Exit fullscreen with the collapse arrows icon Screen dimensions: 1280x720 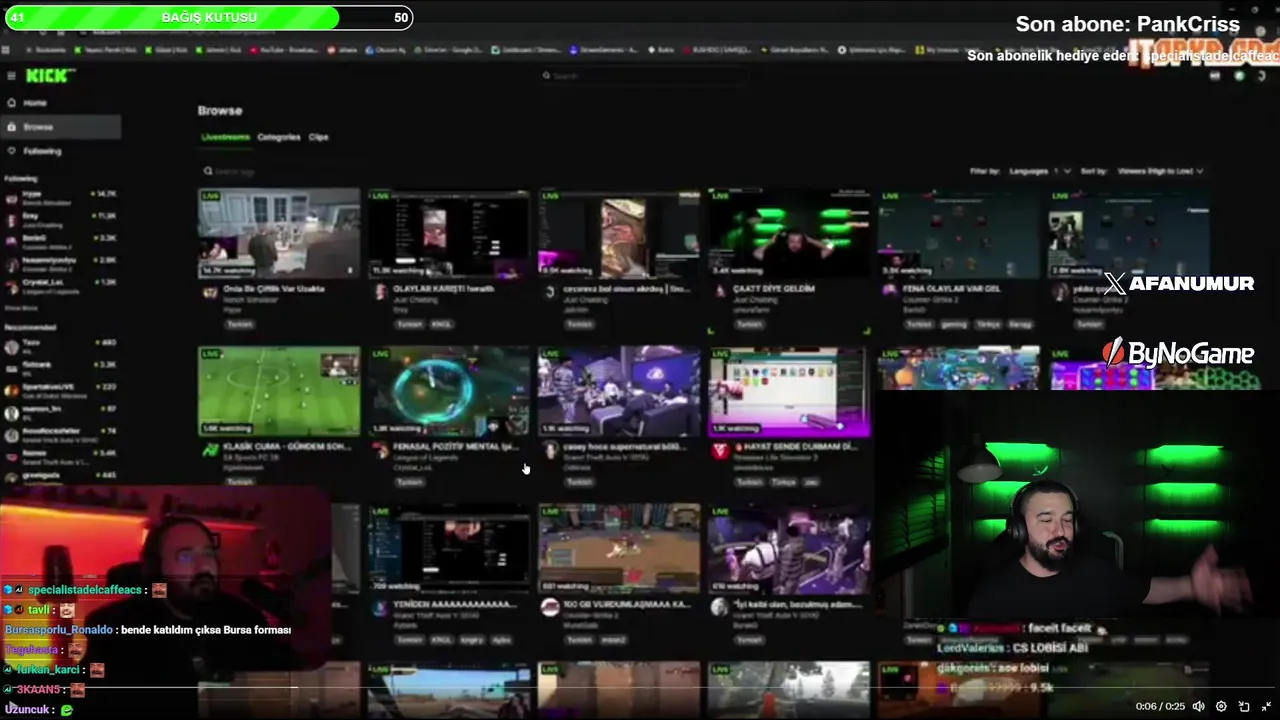(x=1266, y=706)
